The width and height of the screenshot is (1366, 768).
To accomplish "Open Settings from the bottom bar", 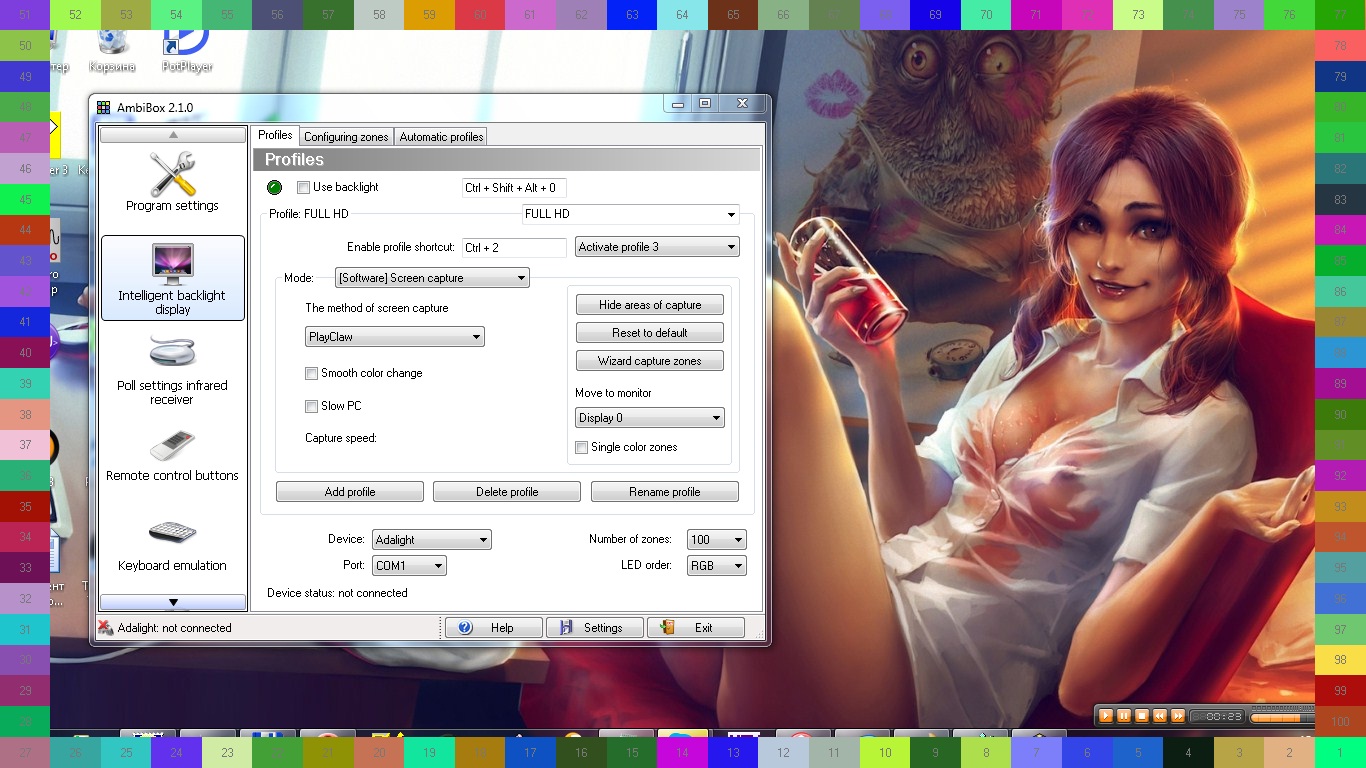I will point(594,628).
